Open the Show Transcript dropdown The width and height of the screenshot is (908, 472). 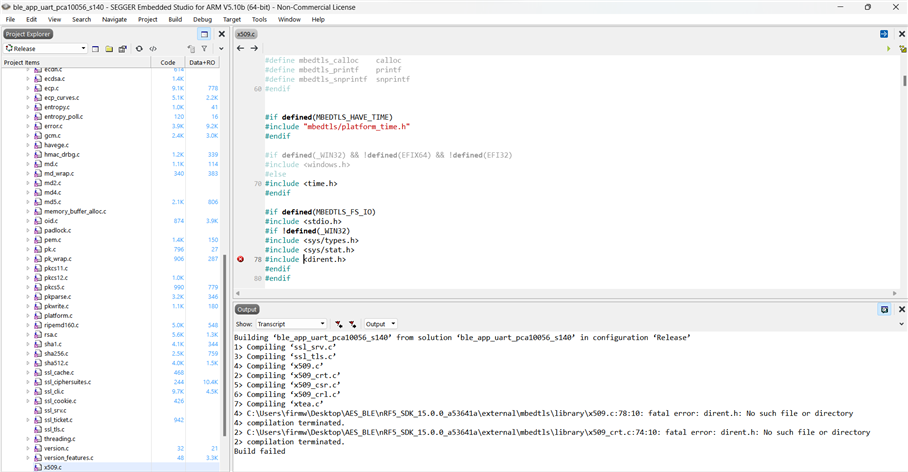click(x=291, y=324)
